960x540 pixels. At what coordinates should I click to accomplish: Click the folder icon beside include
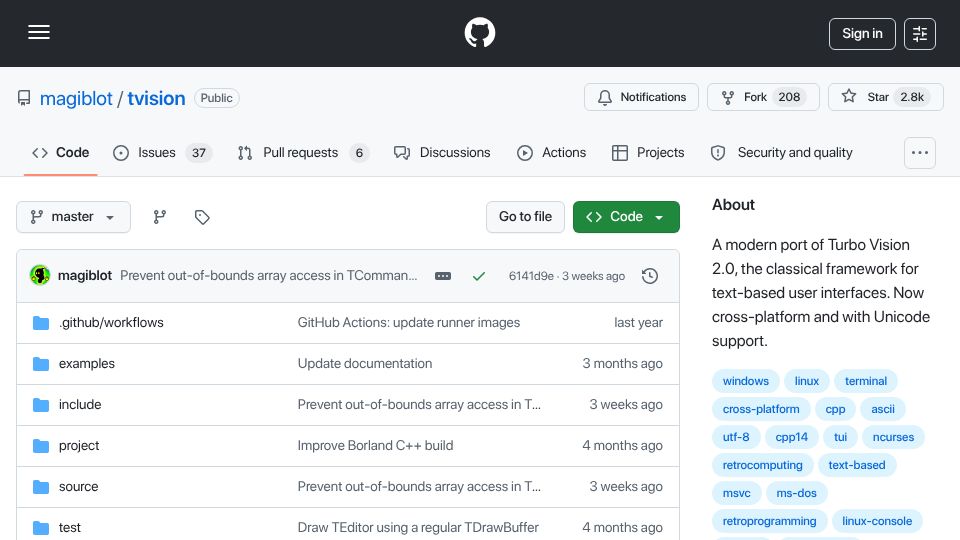[41, 405]
